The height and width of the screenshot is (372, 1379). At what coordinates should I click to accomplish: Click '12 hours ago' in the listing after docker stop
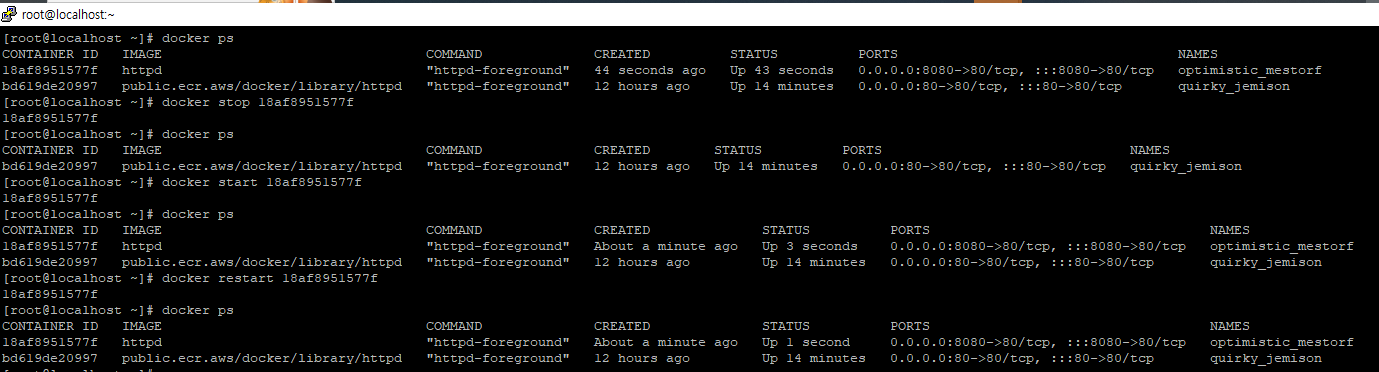tap(642, 166)
